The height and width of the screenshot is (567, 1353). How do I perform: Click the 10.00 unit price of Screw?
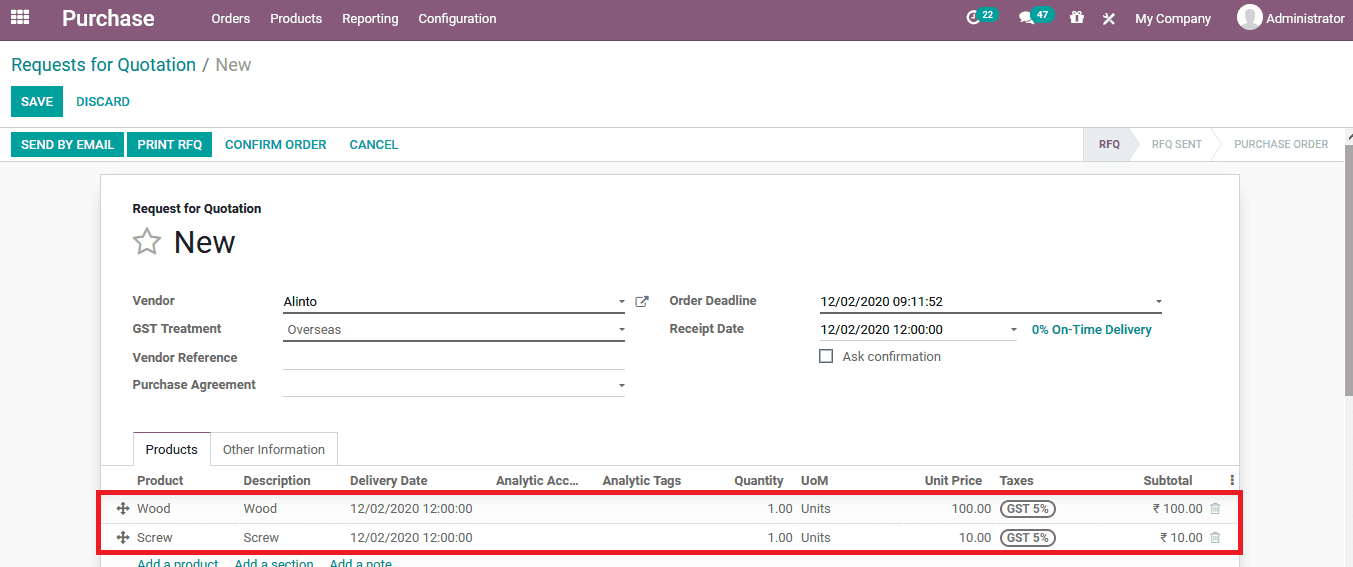point(975,537)
